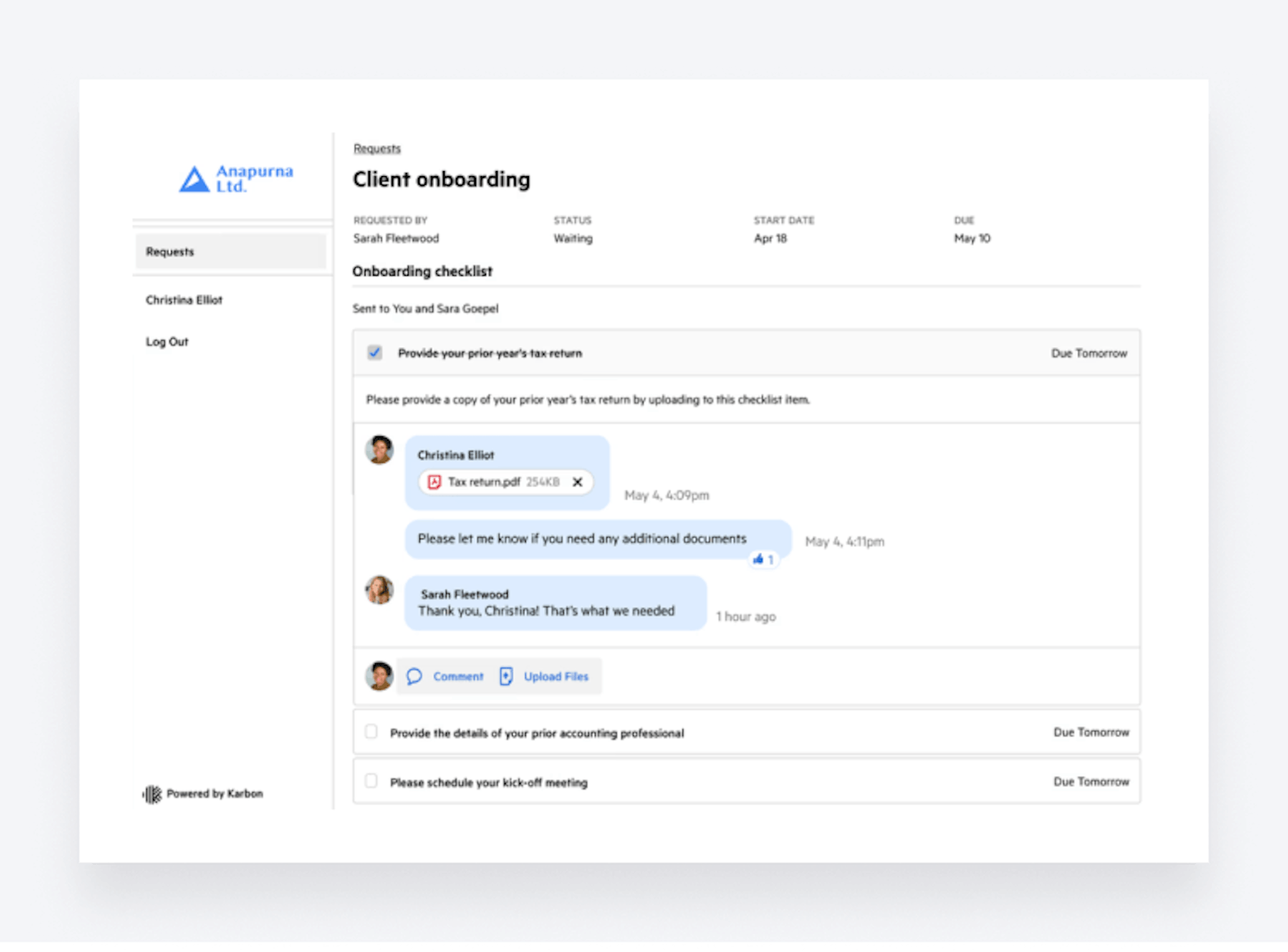Click the PDF icon on Tax return.pdf
This screenshot has width=1288, height=952.
pyautogui.click(x=435, y=482)
